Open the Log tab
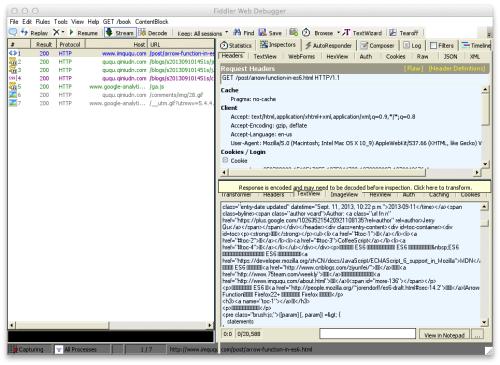Viewport: 500px width, 365px height. (x=412, y=45)
